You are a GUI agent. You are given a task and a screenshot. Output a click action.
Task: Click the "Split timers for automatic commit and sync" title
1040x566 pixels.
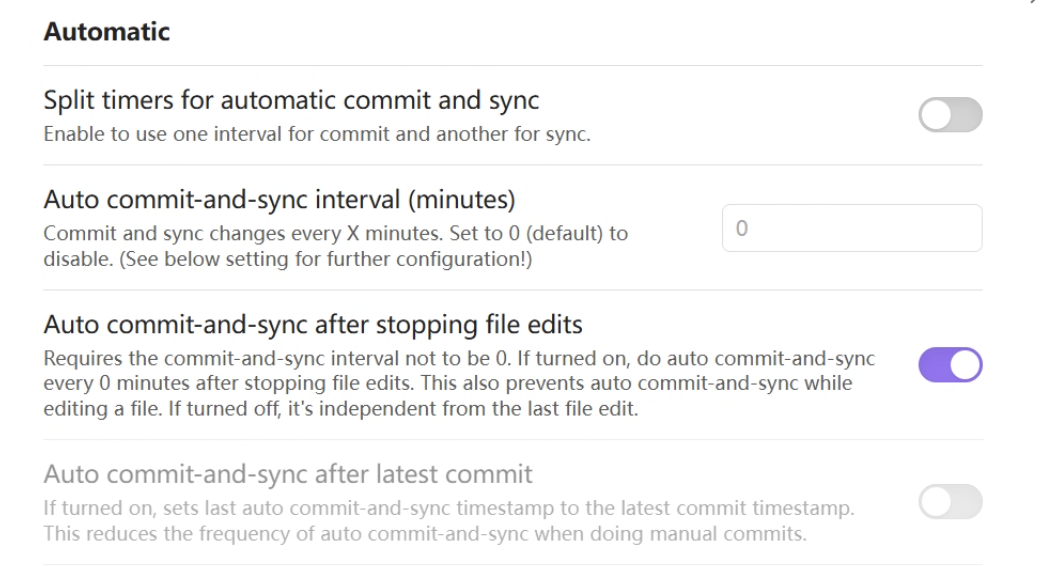[x=292, y=100]
